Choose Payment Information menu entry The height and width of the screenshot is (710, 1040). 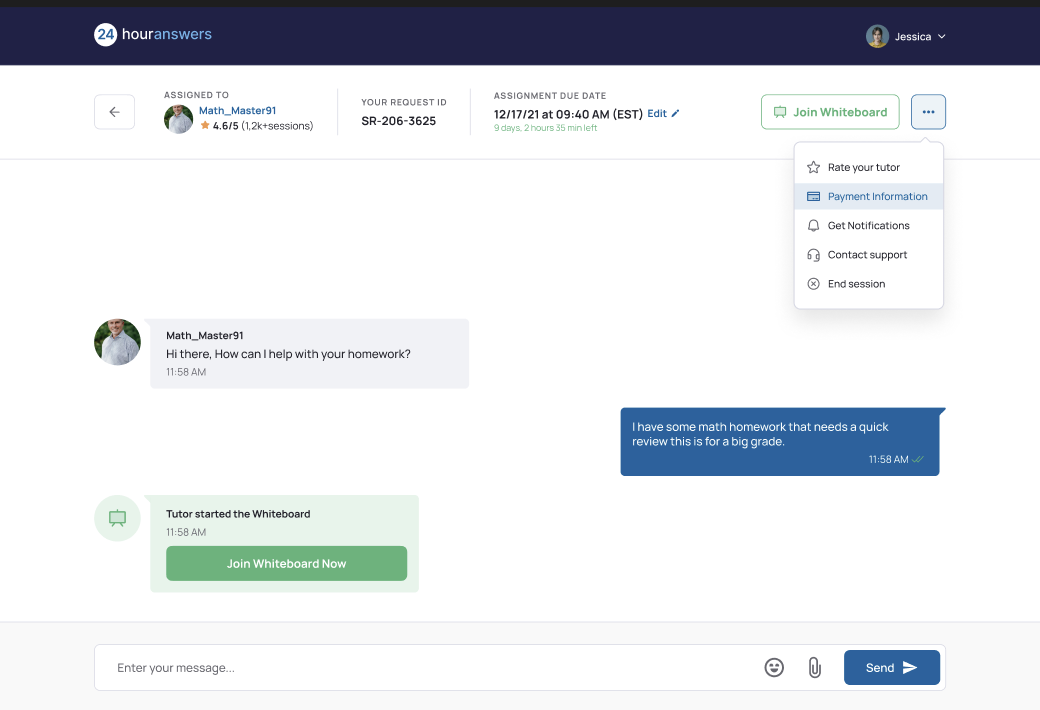[x=868, y=196]
